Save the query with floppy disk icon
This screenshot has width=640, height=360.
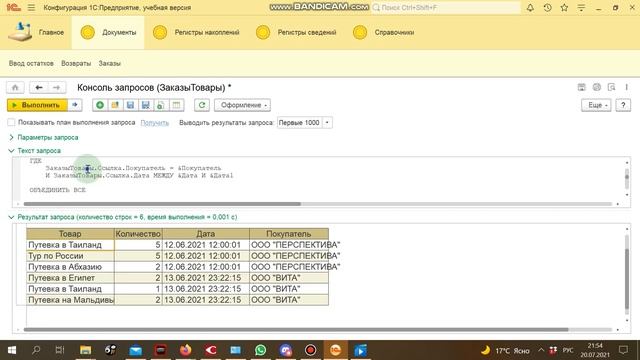pos(130,105)
